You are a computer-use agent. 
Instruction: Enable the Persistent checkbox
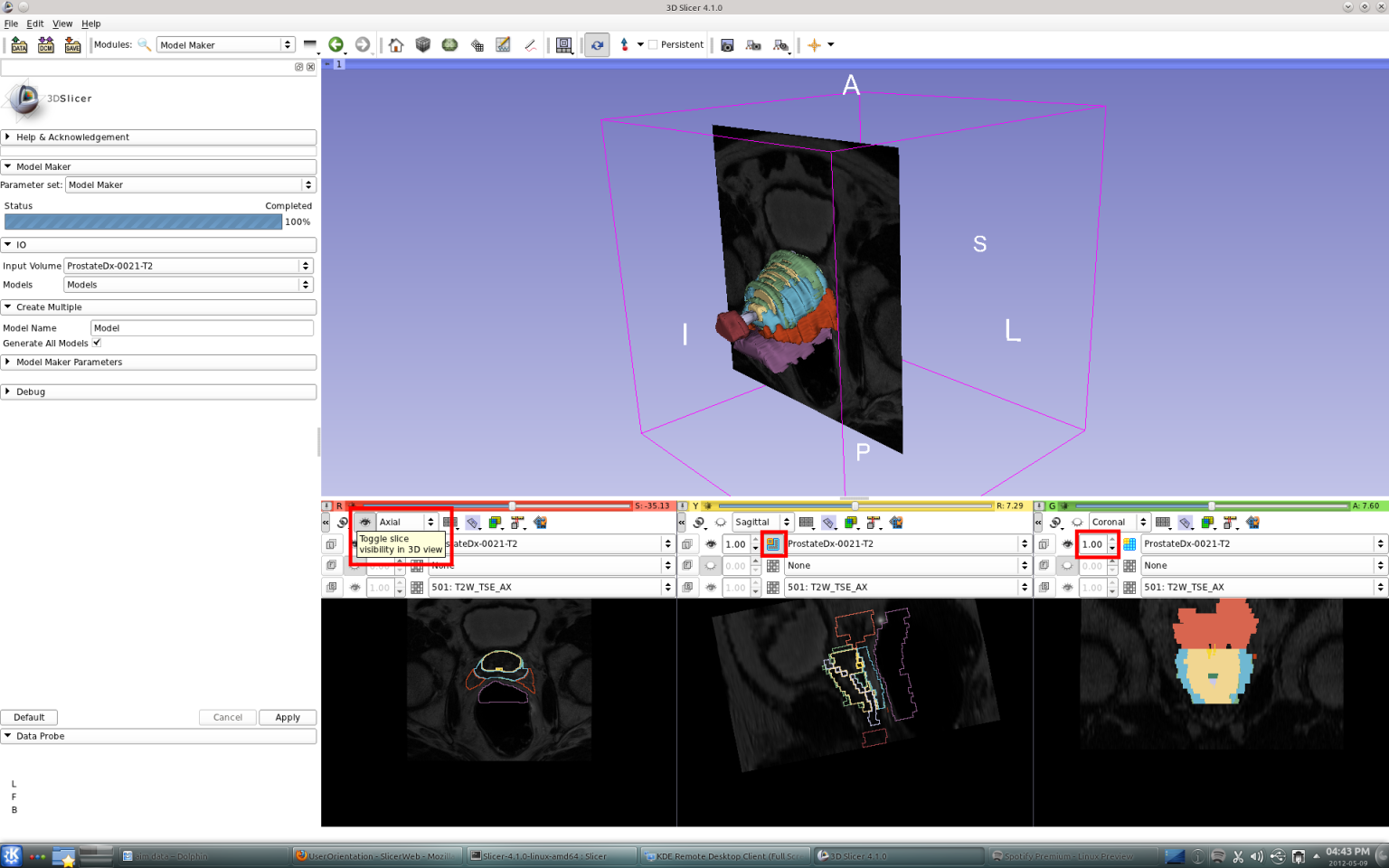click(653, 44)
